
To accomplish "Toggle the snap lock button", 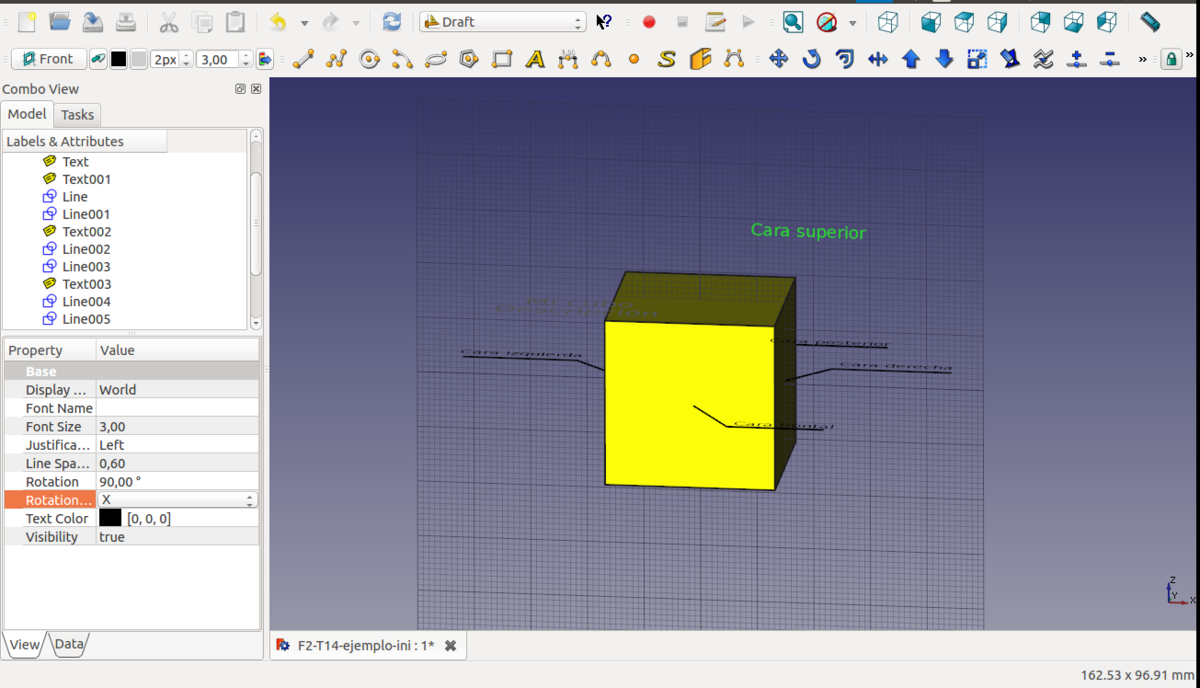I will click(x=1170, y=60).
